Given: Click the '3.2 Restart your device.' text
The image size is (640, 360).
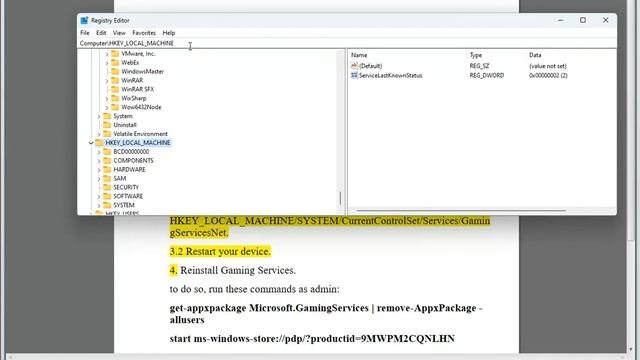Looking at the screenshot, I should (220, 251).
